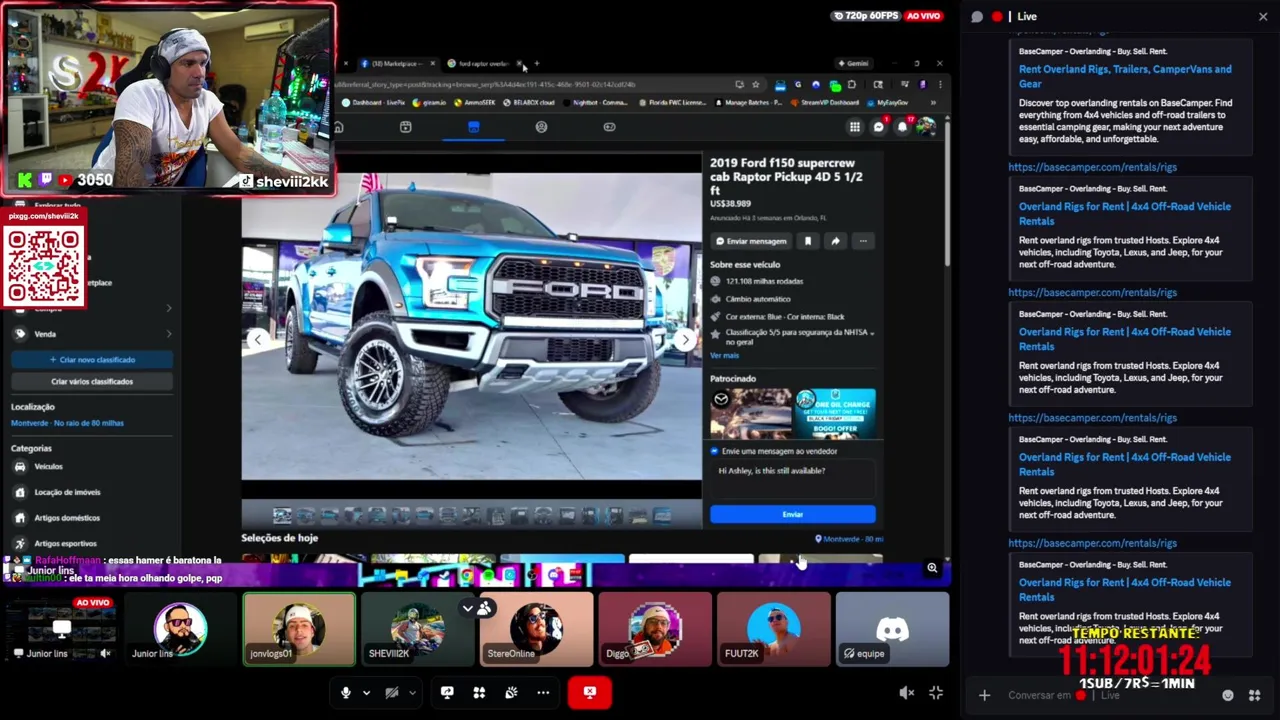Click the plus attachment button in chat
This screenshot has height=720, width=1280.
[984, 695]
